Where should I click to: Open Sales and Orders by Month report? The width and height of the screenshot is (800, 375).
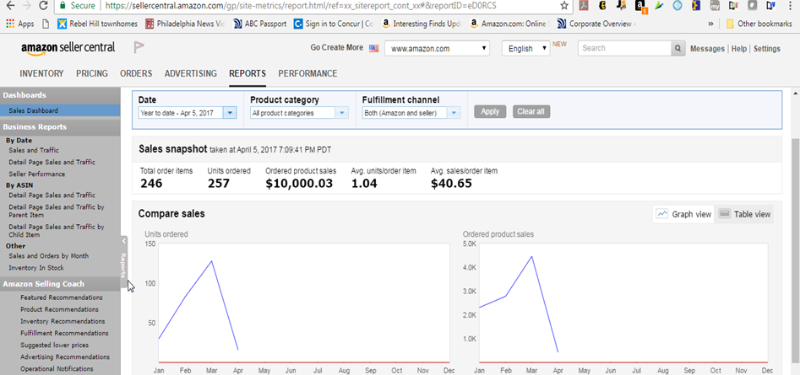tap(48, 256)
